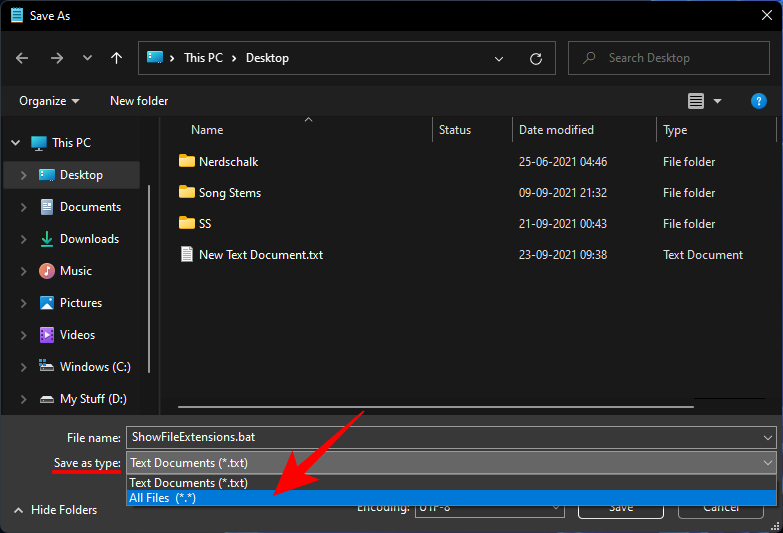
Task: Click the Text Document type cell
Action: point(703,255)
